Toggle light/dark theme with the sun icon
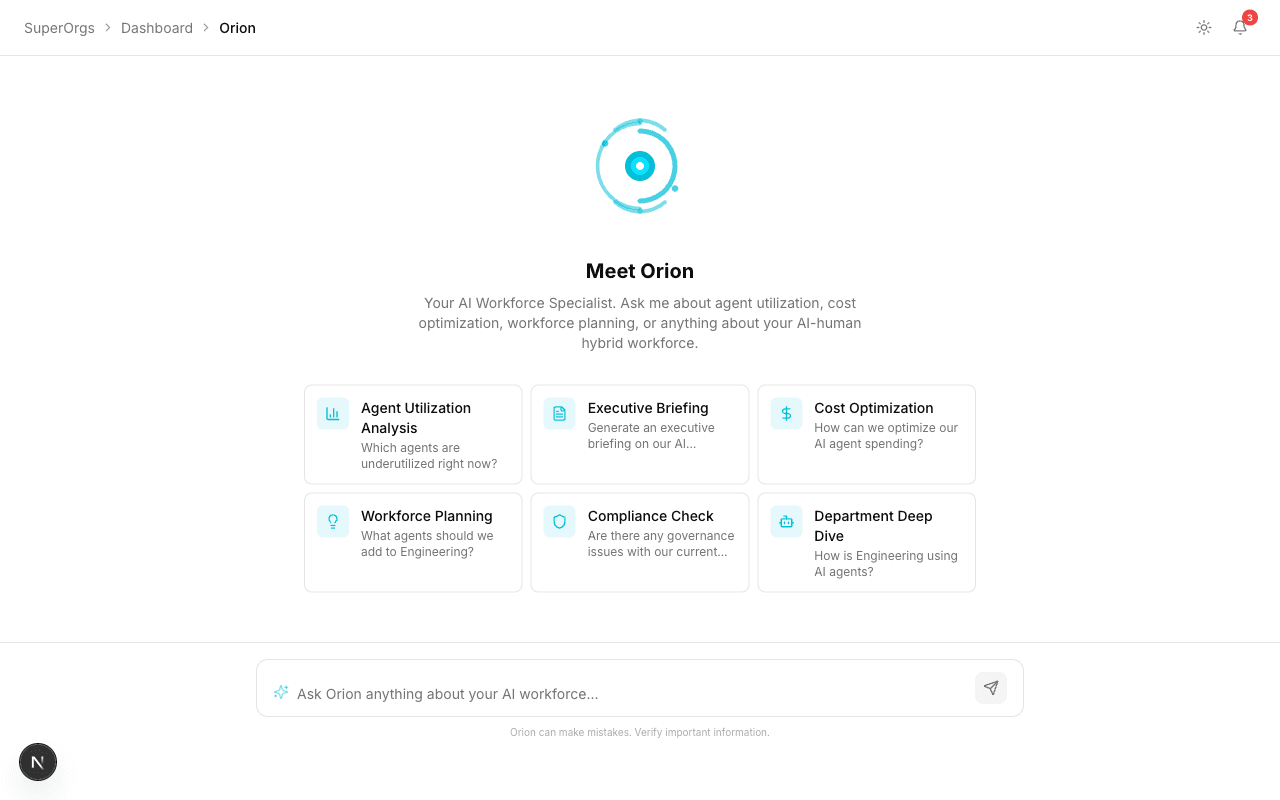 (x=1204, y=27)
